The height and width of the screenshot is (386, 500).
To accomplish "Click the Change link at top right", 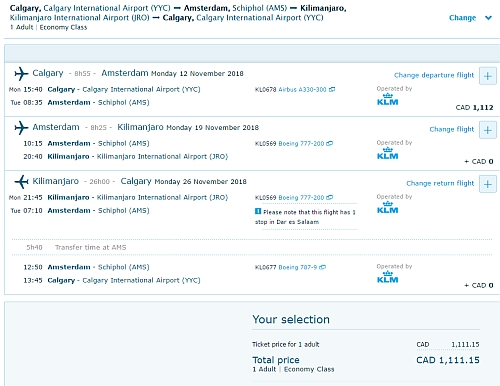I will [x=462, y=18].
